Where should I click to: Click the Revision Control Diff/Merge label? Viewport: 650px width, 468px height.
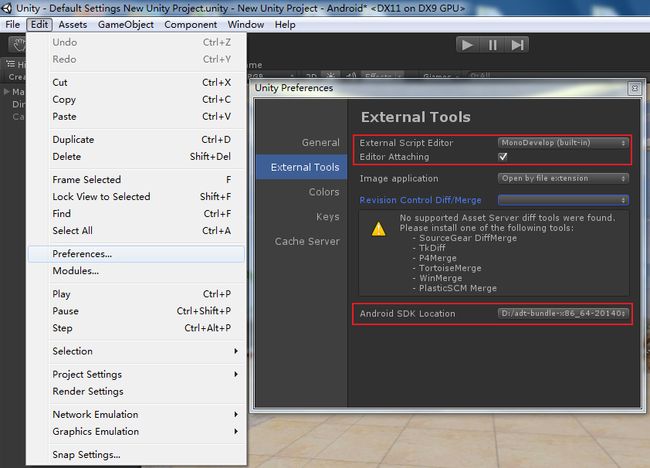click(x=420, y=200)
